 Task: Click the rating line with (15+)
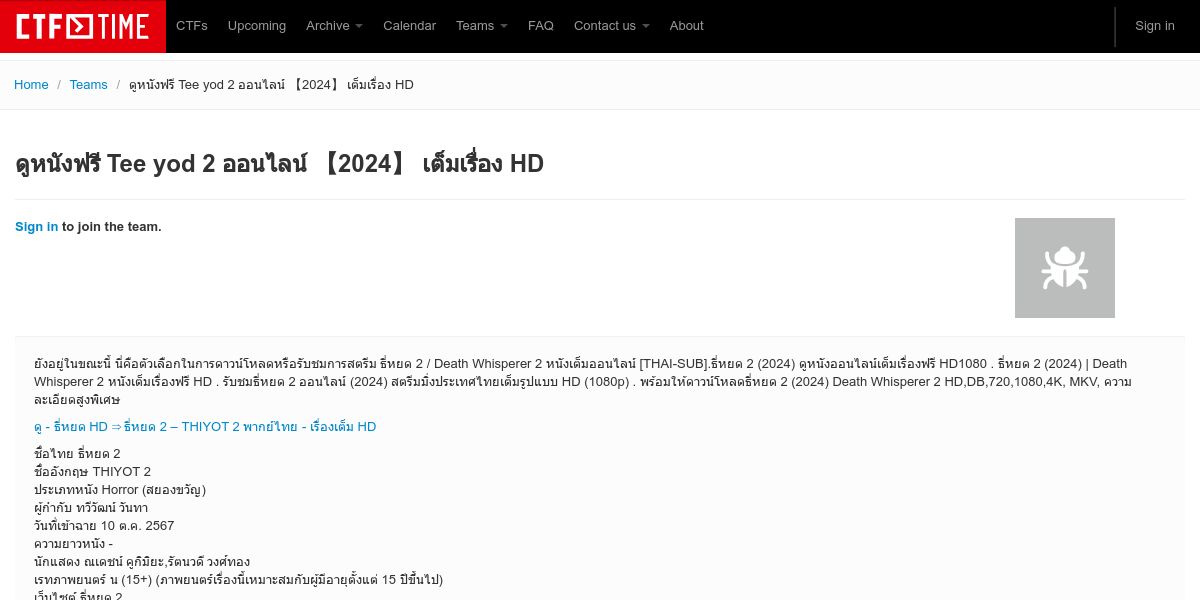pos(238,580)
